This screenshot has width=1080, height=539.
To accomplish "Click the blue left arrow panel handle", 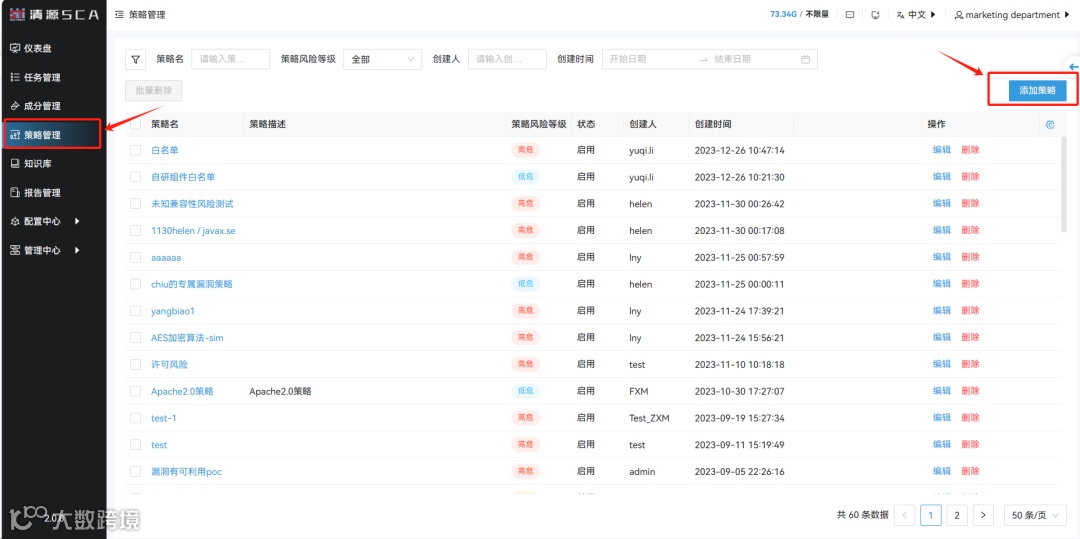I will click(x=1074, y=67).
